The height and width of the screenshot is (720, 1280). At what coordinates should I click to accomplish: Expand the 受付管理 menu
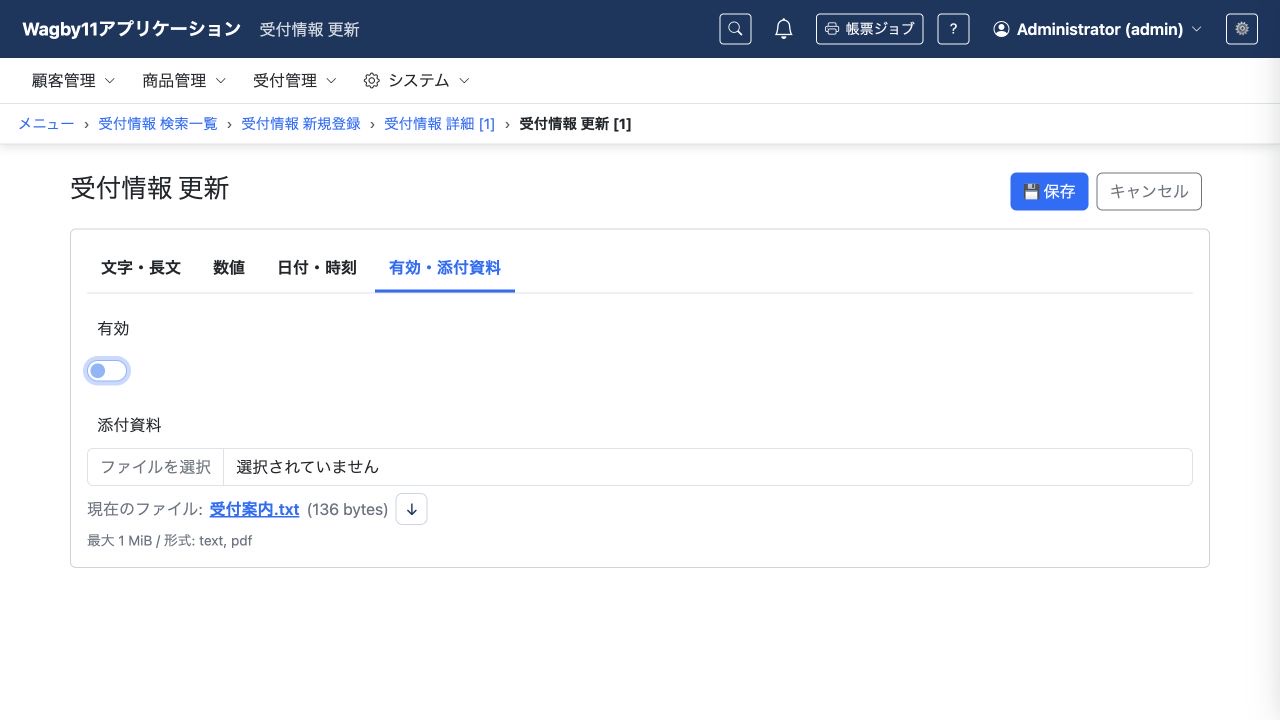tap(295, 81)
